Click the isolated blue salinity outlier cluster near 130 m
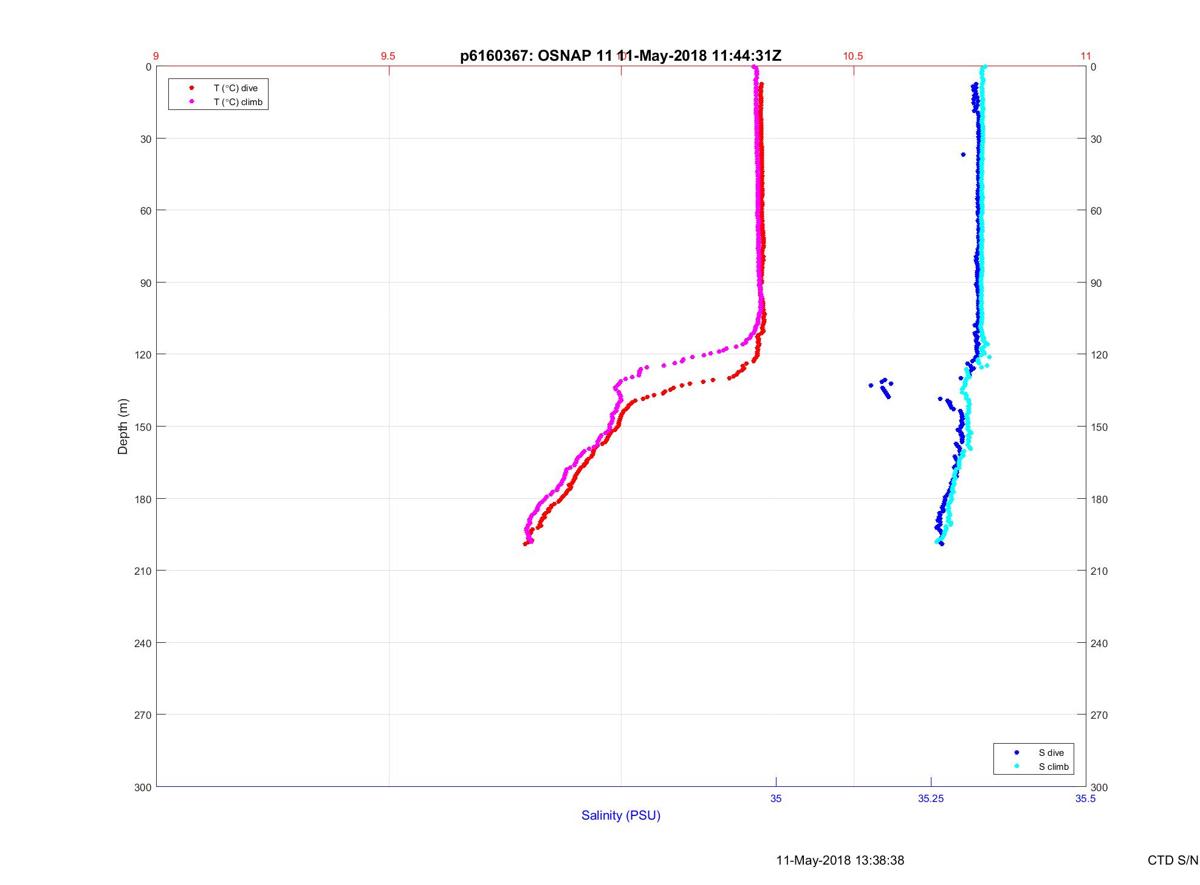The width and height of the screenshot is (1200, 885). (882, 388)
